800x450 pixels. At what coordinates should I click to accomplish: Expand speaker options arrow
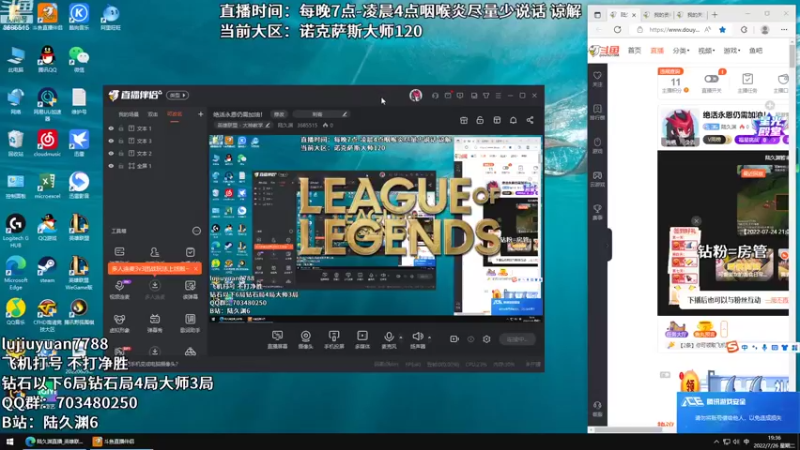click(x=429, y=337)
